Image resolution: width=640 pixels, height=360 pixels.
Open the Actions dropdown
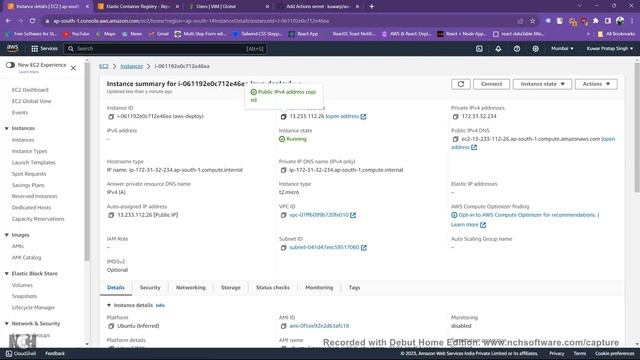pos(596,84)
